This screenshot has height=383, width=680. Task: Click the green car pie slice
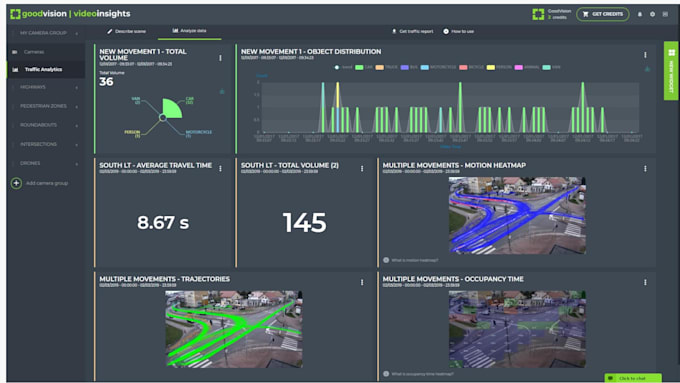coord(172,108)
